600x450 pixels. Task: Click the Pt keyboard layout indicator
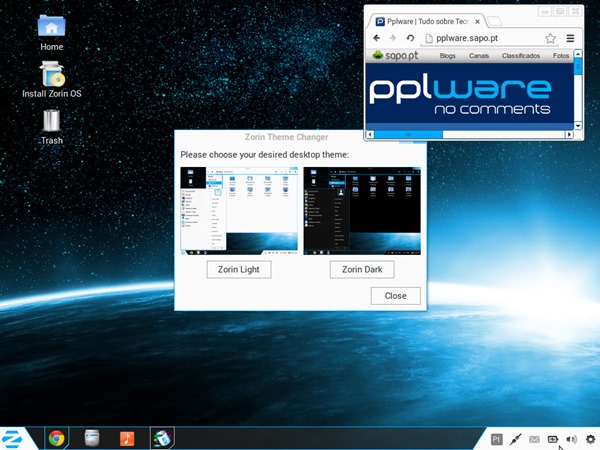pos(496,439)
